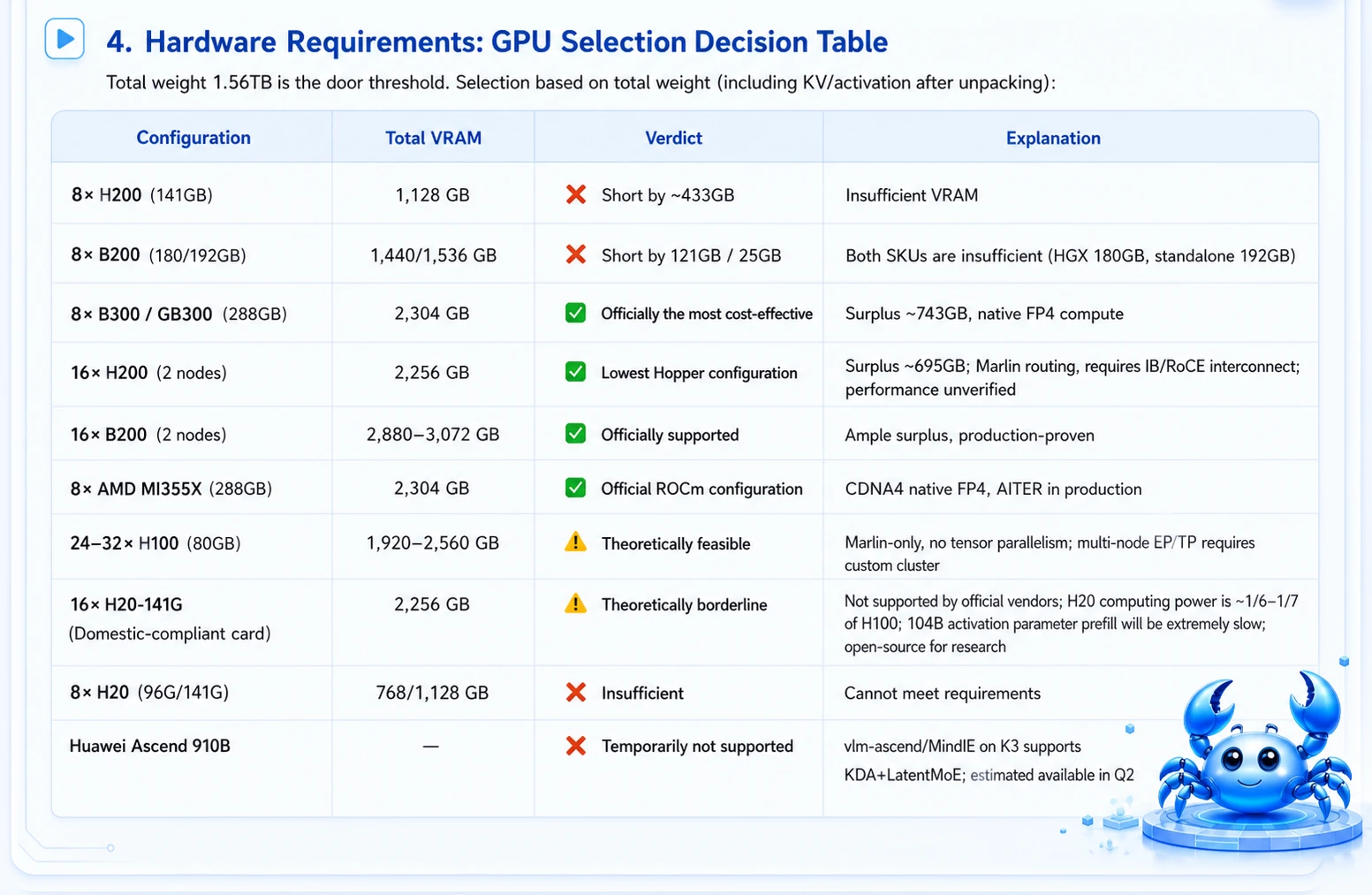The image size is (1372, 895).
Task: Select the Temporarily not supported verdict text
Action: tap(697, 747)
